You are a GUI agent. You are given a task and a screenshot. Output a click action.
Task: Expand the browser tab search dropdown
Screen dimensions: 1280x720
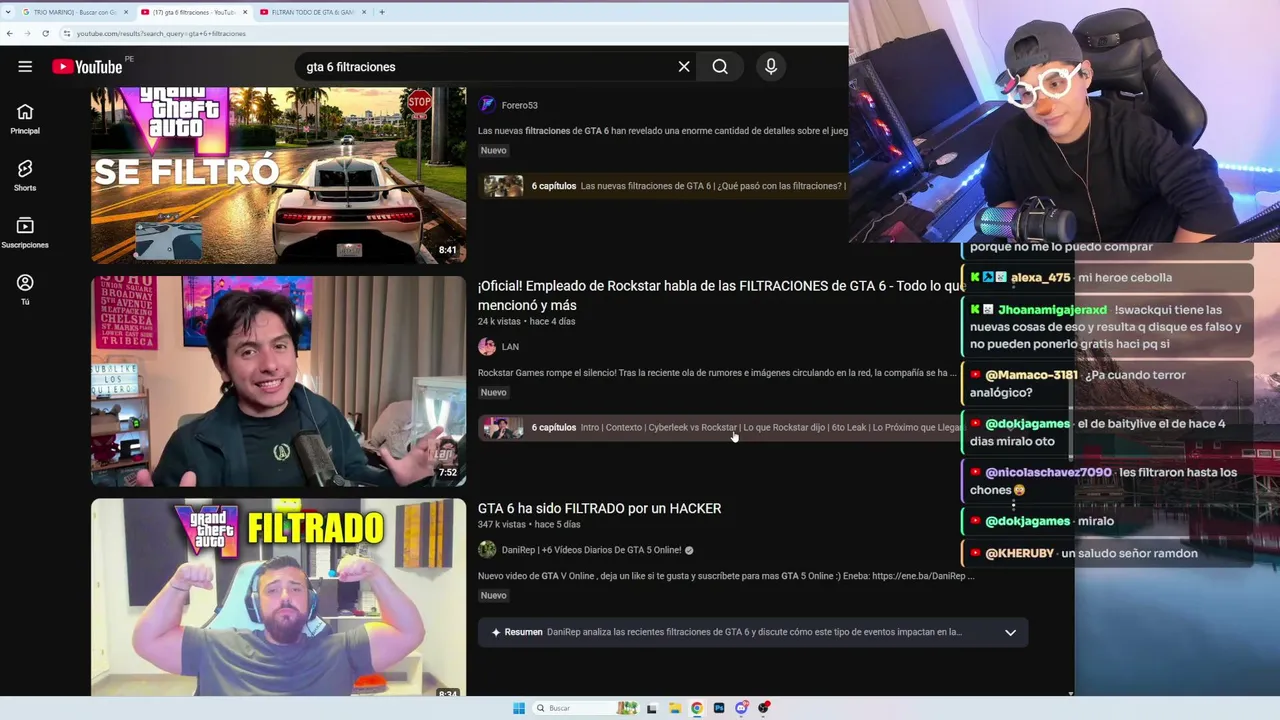[x=10, y=12]
